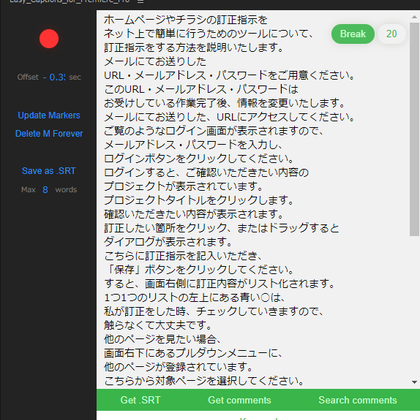This screenshot has height=420, width=420.
Task: Click line 触らなくて大丈夫です。
Action: [158, 325]
